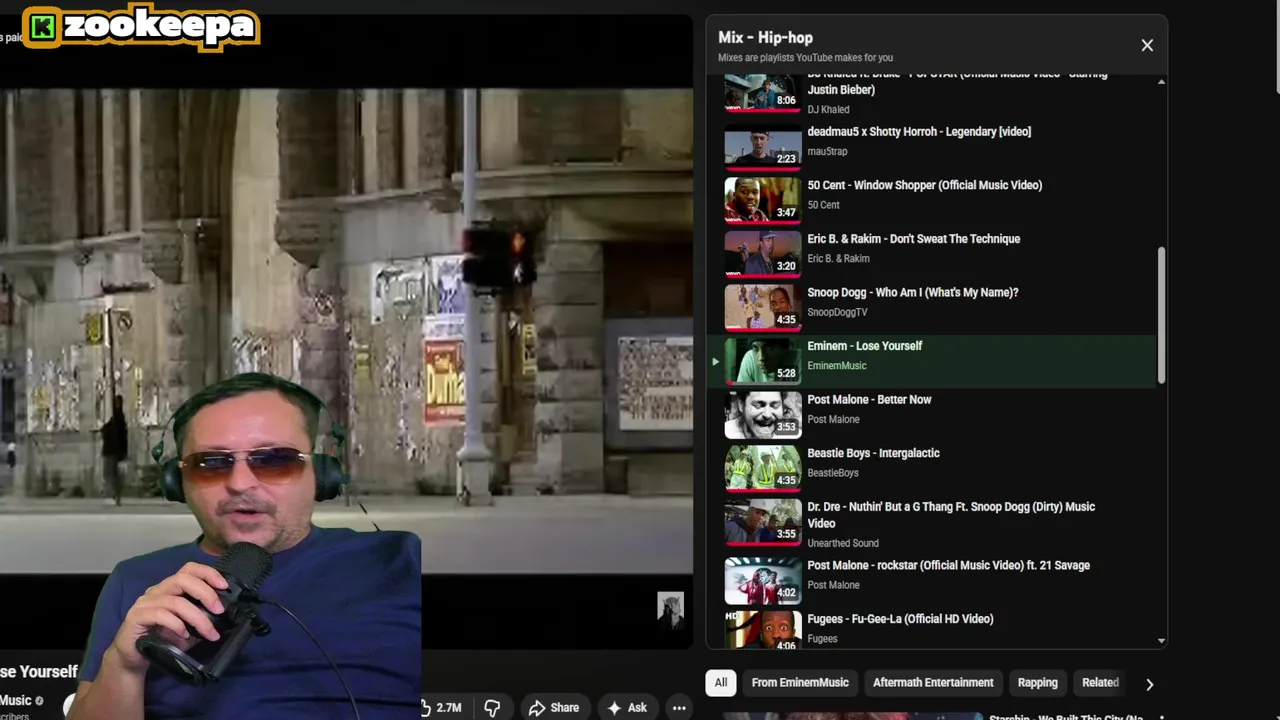
Task: Click title 'Fugees - Fu-Gee-La (Official HD Video)'
Action: click(x=900, y=619)
